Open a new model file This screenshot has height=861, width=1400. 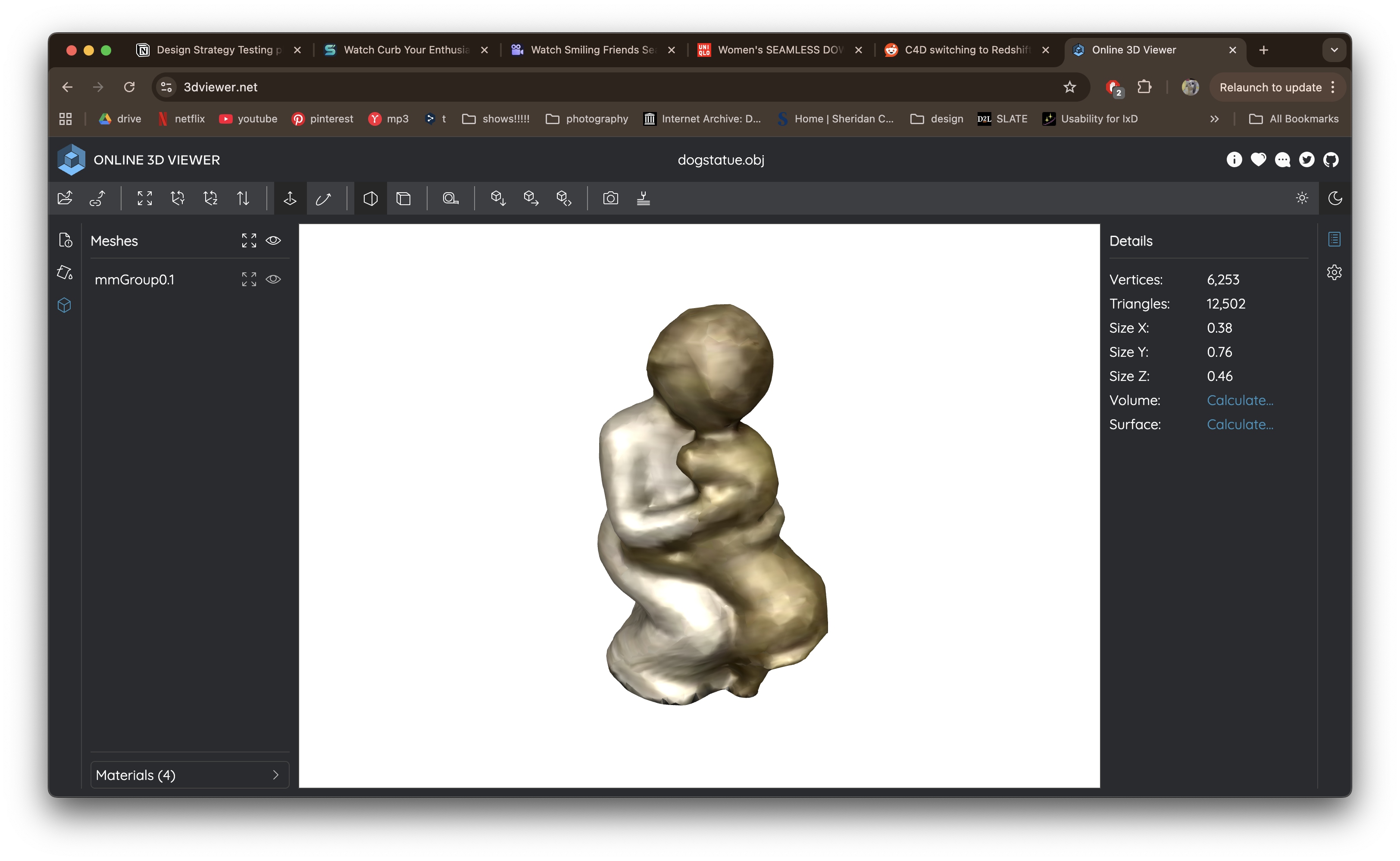click(x=64, y=198)
